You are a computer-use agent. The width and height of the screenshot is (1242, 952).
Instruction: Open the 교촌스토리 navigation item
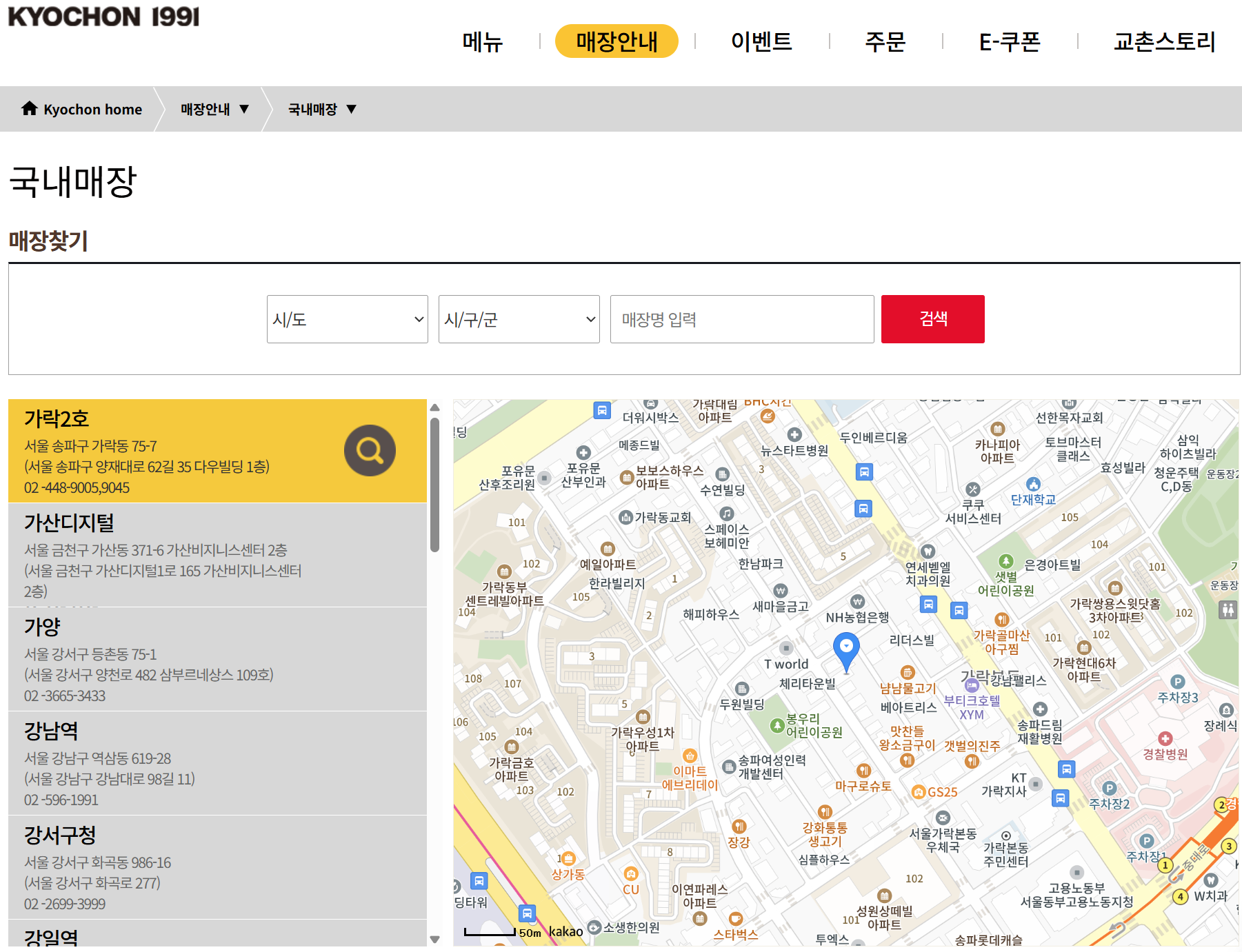tap(1165, 41)
